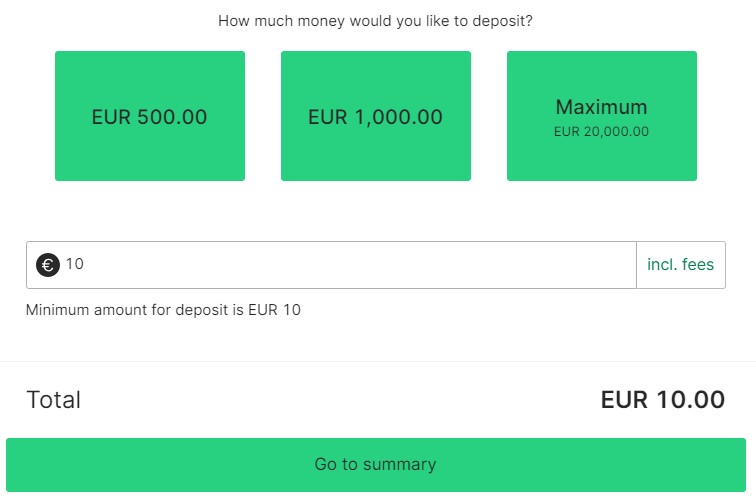
Task: Click the deposit question heading
Action: 376,20
